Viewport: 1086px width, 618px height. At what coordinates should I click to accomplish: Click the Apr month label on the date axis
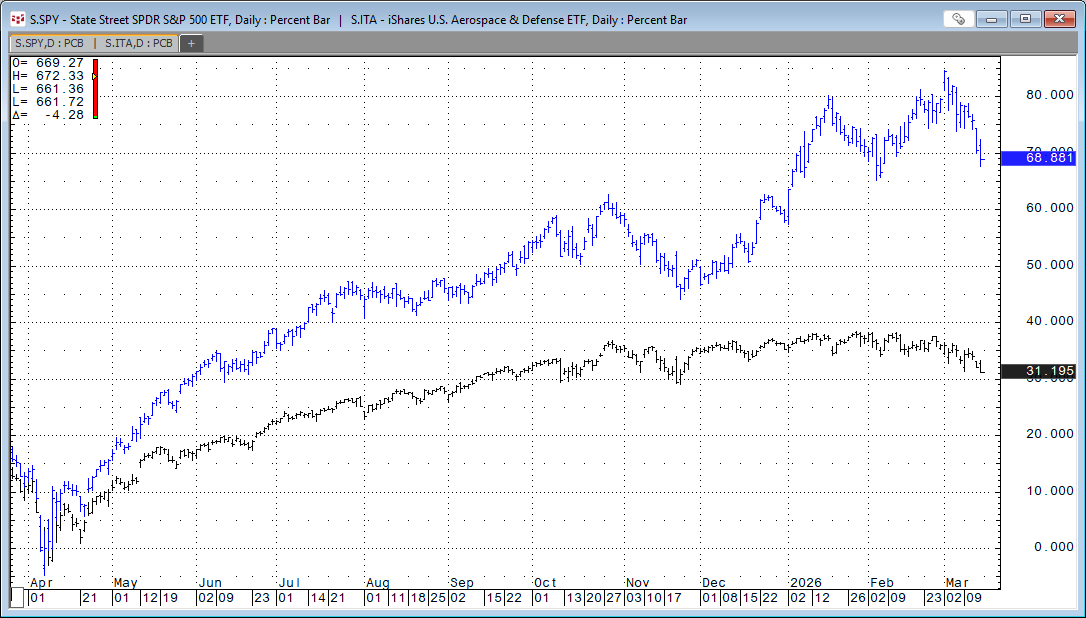click(41, 582)
